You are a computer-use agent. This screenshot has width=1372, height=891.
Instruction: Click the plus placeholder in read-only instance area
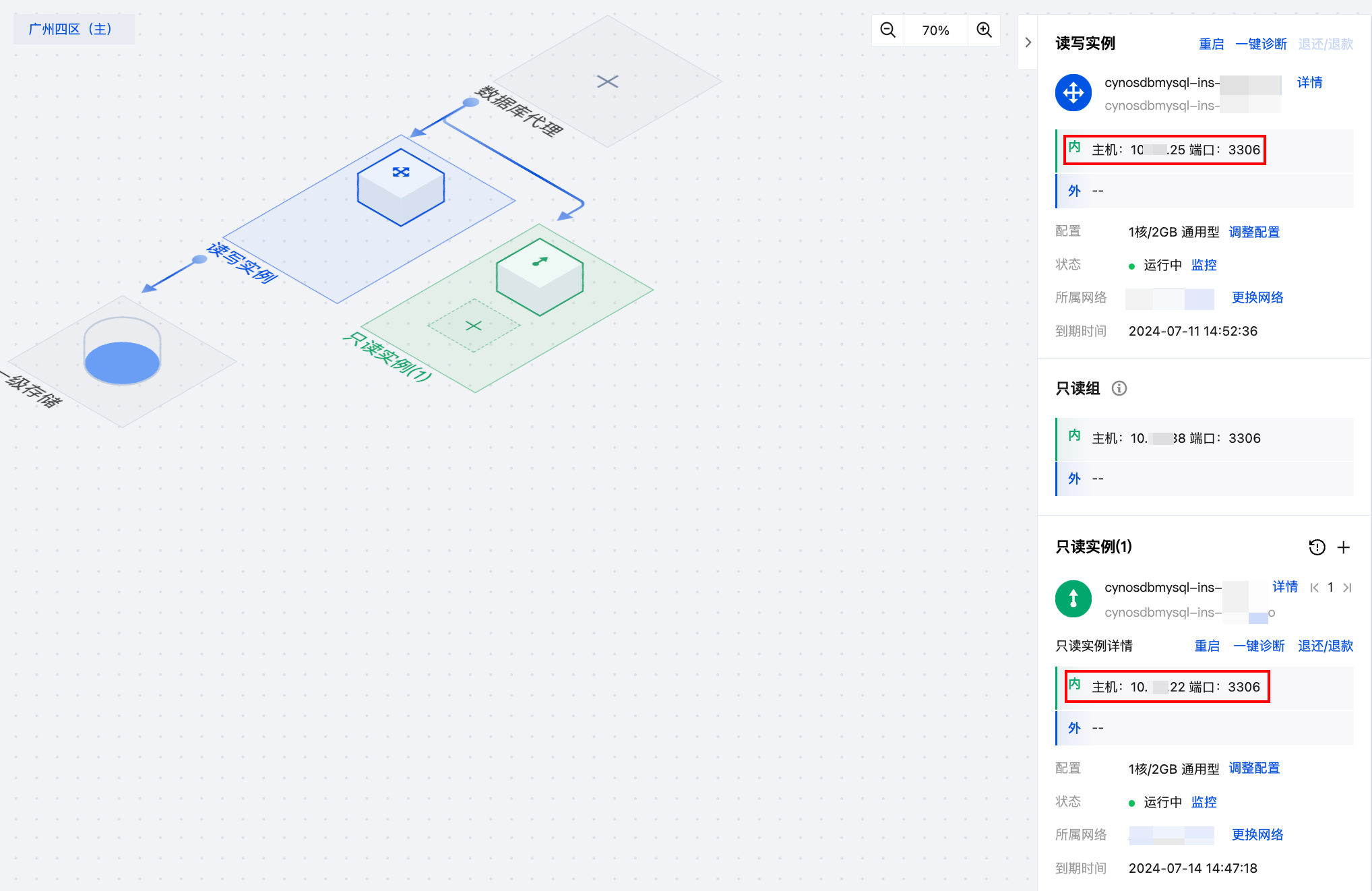(474, 326)
